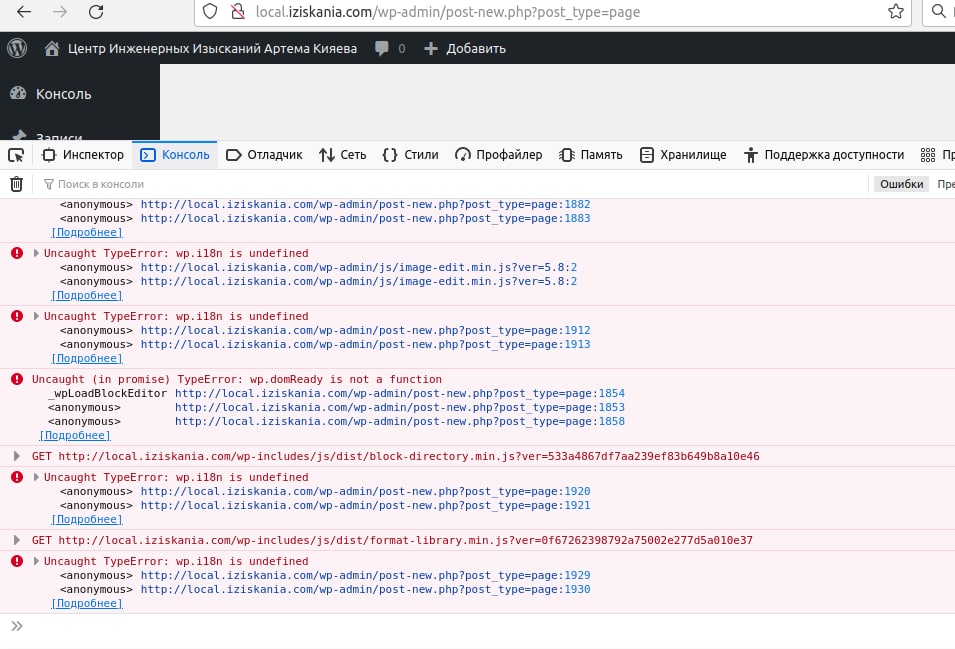Open source link ending page:1930
Screen dimensions: 955x649
[365, 589]
